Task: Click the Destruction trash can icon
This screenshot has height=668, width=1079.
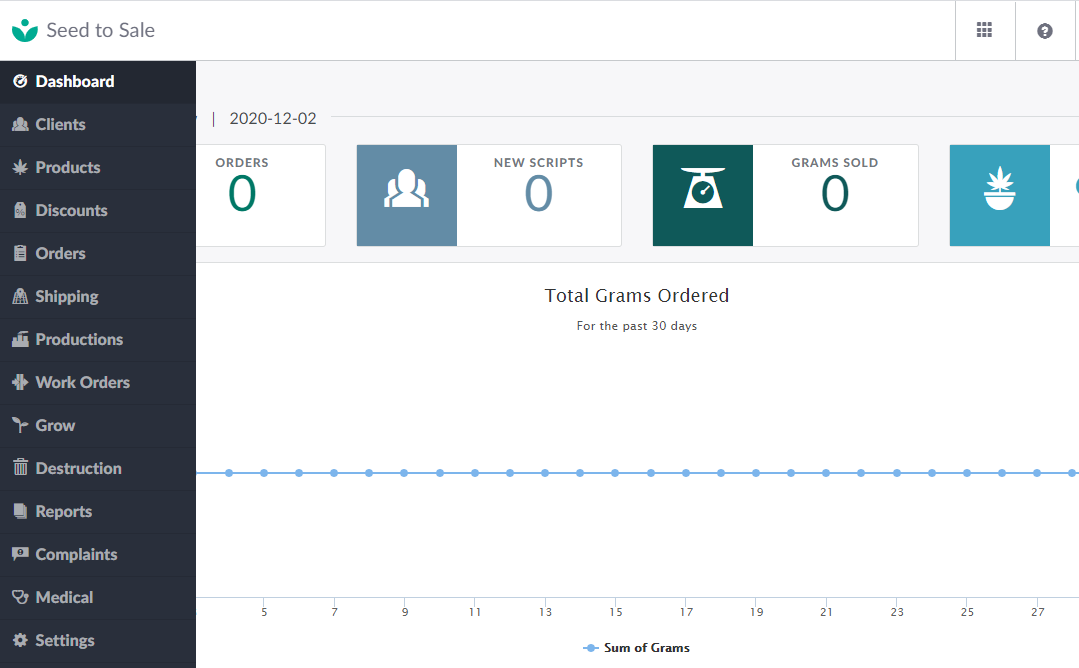Action: (20, 468)
